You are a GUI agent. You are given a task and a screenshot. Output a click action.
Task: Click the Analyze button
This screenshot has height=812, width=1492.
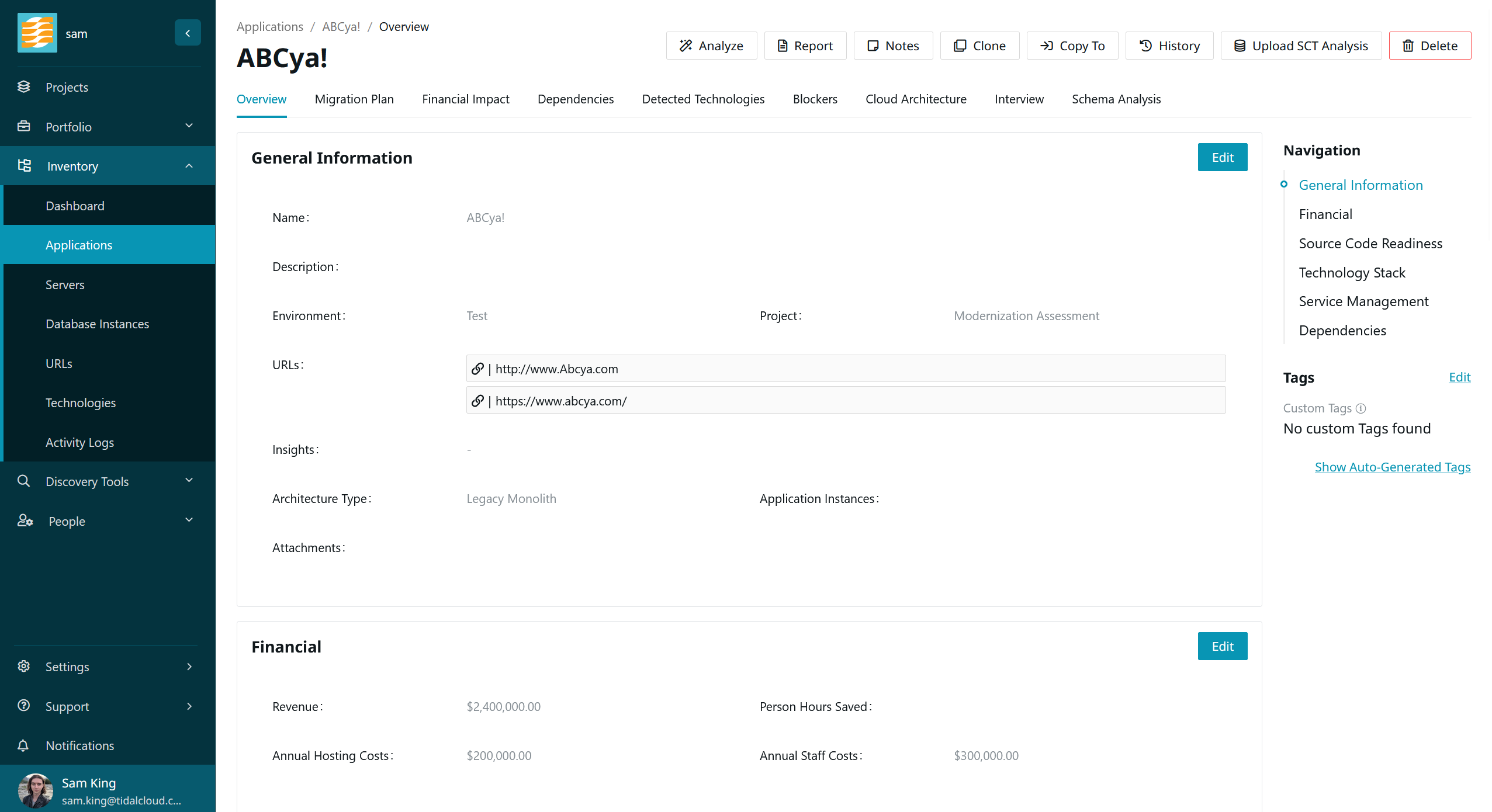click(711, 46)
